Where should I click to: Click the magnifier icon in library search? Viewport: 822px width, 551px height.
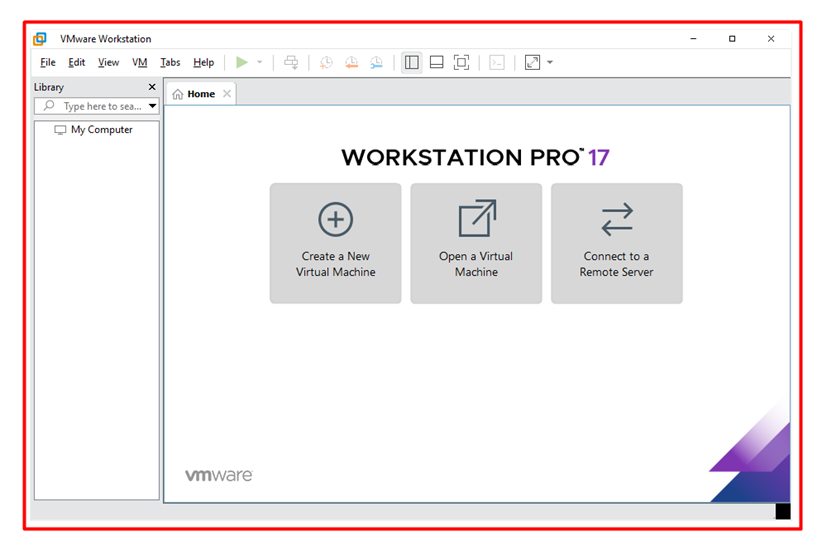49,106
